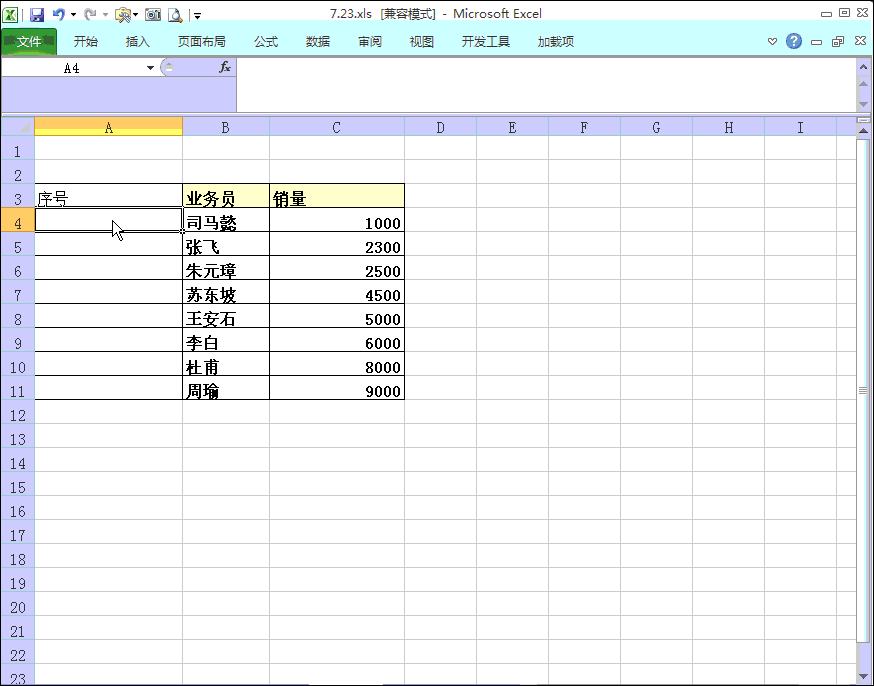Switch to the 公式 ribbon tab
The image size is (874, 686).
[x=266, y=41]
